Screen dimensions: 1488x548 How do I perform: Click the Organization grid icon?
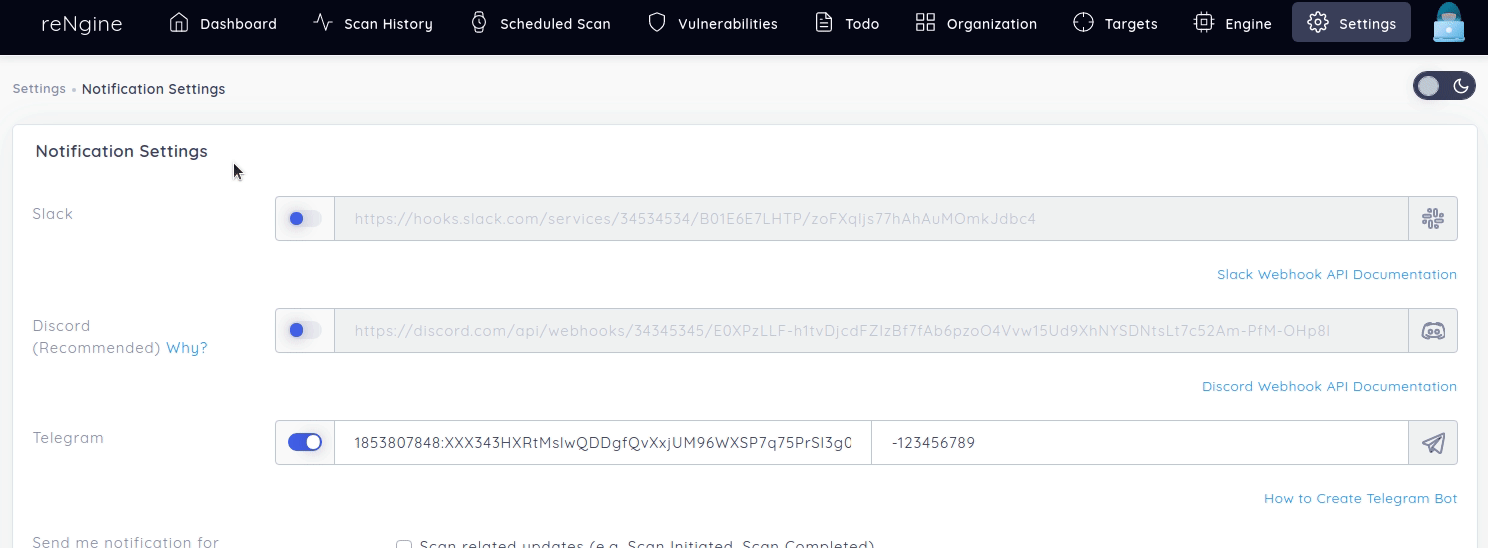pos(925,22)
